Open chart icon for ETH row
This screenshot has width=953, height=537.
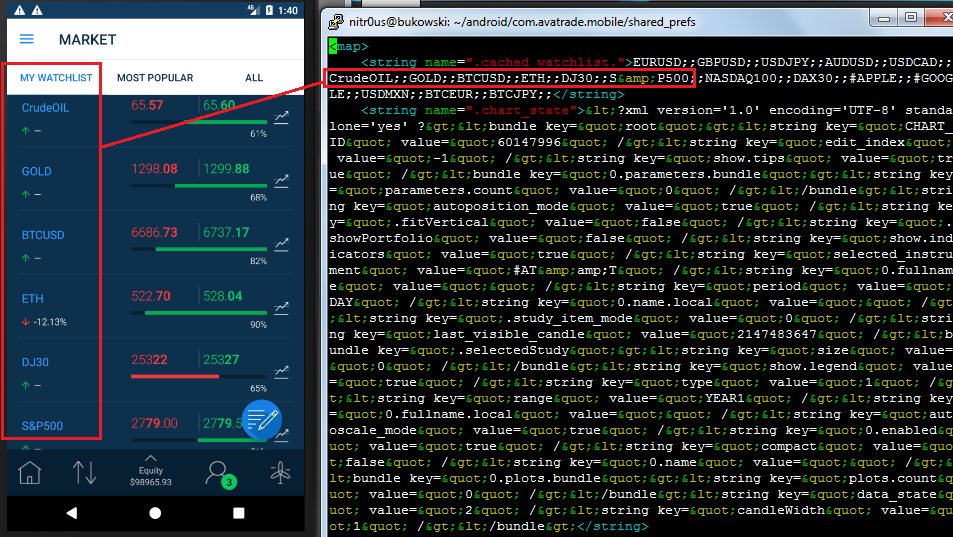point(281,308)
